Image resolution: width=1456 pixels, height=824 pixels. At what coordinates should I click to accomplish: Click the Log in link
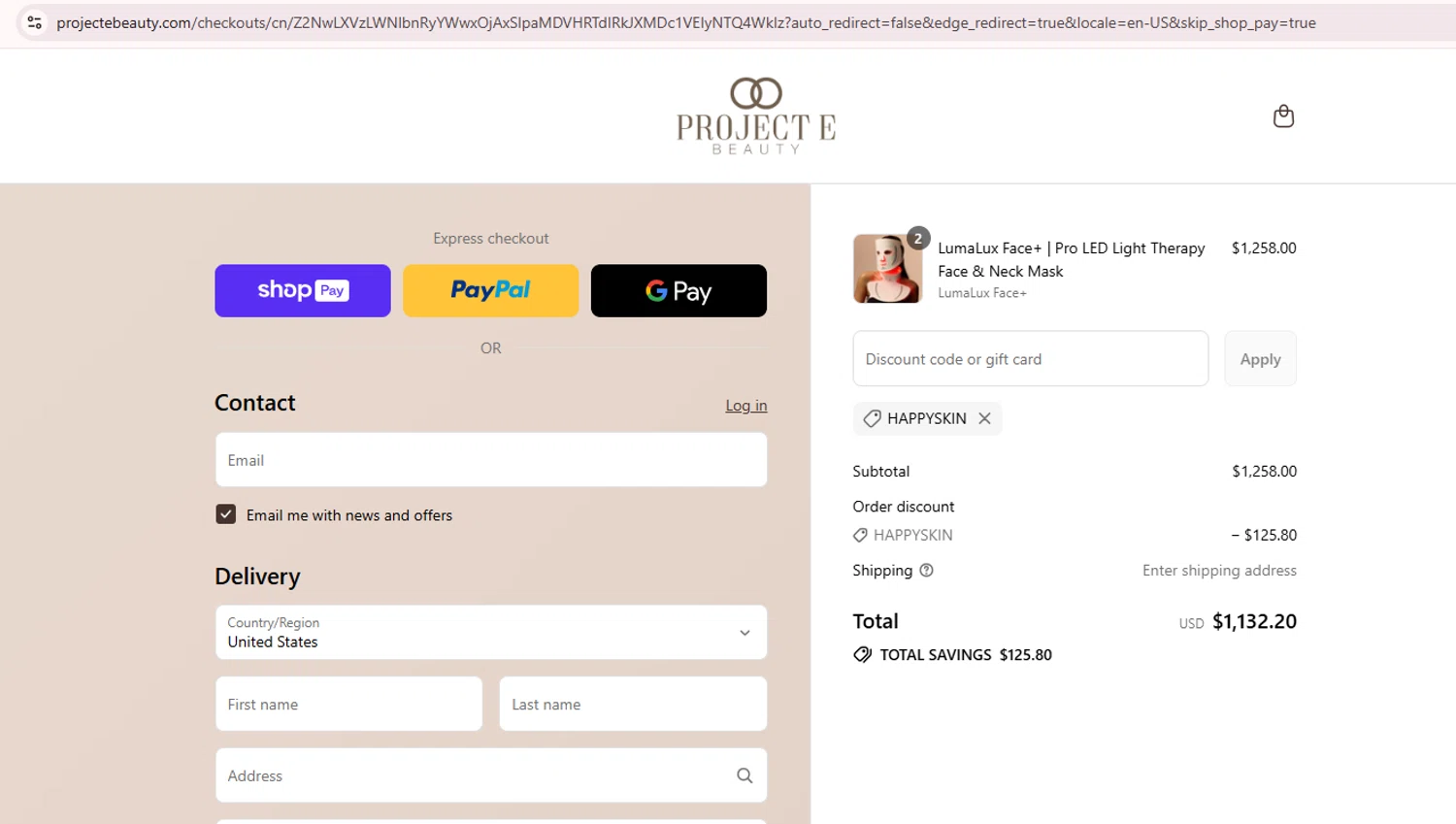(745, 406)
